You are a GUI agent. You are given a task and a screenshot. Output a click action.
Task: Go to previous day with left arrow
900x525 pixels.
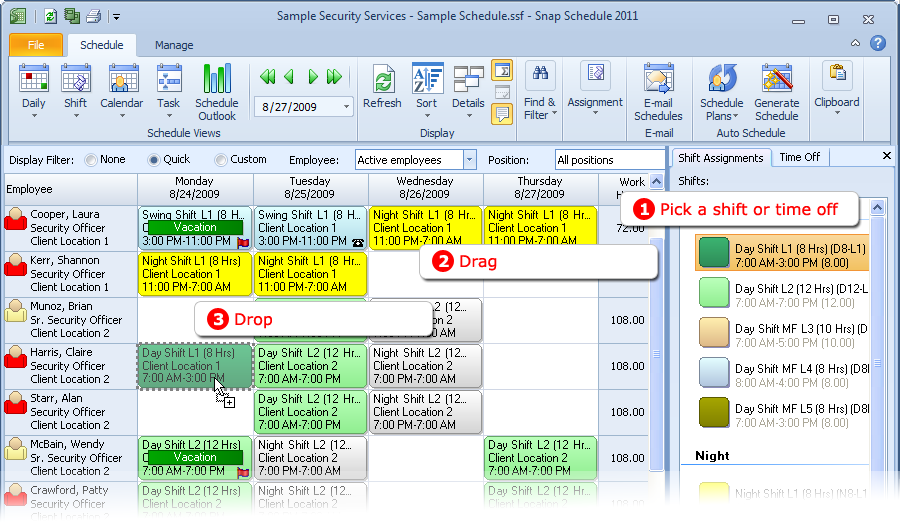[289, 76]
